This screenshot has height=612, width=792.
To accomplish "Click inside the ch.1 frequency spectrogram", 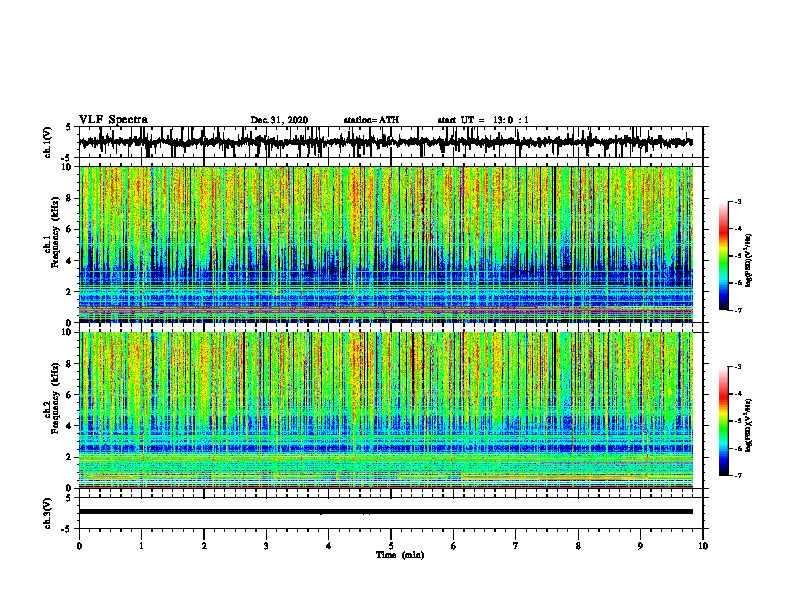I will pos(386,244).
